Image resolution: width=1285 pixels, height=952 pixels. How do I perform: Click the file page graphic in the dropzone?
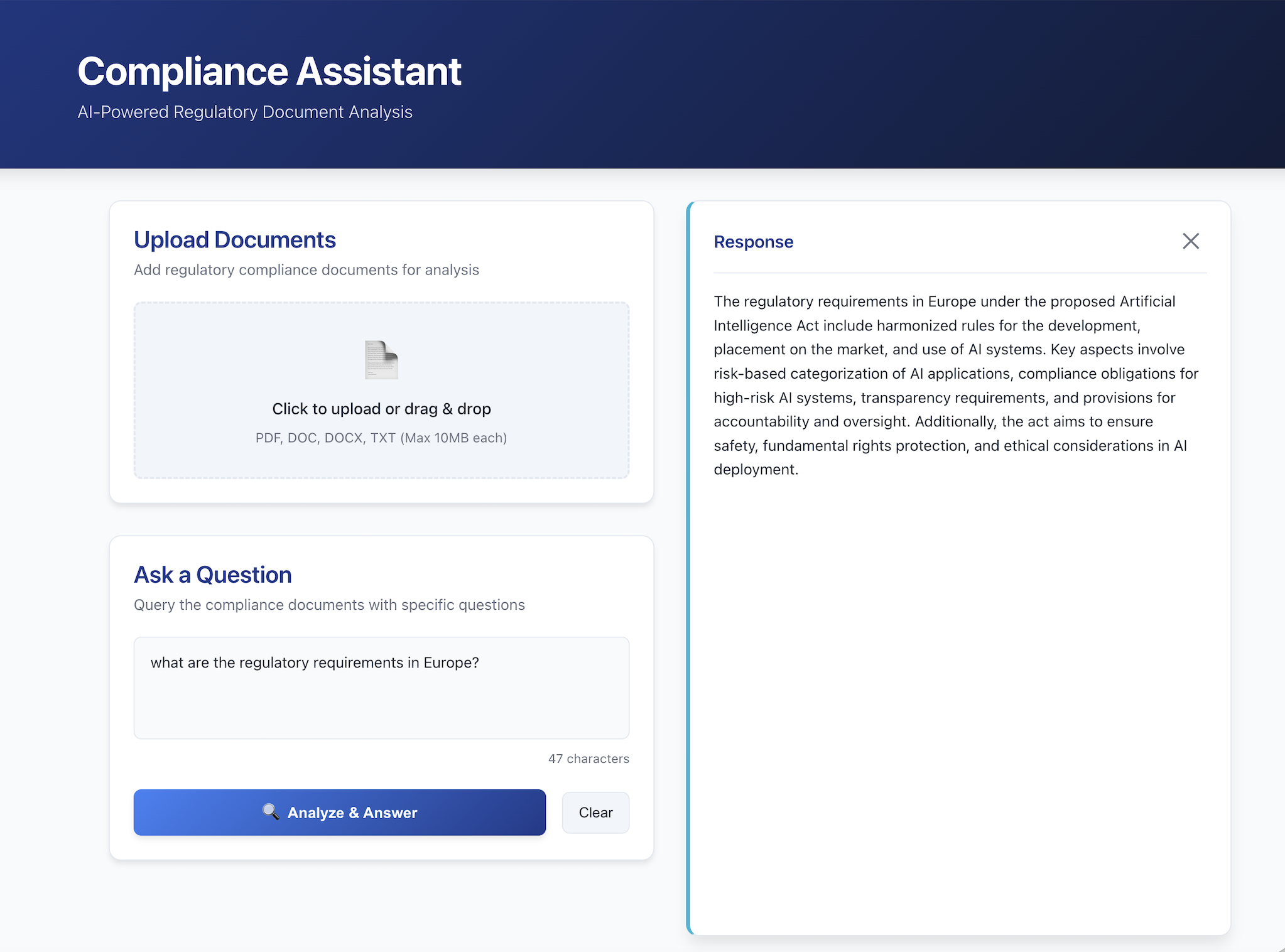(x=381, y=360)
